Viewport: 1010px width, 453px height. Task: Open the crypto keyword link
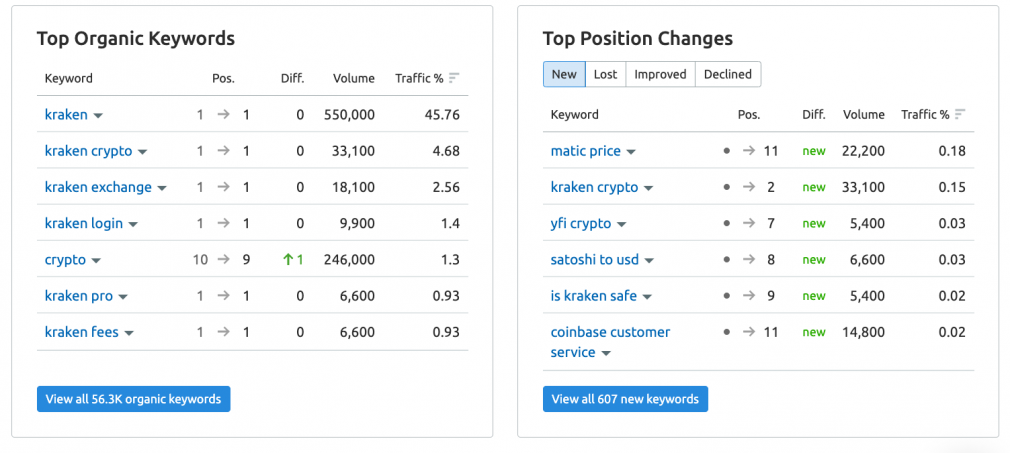[65, 260]
